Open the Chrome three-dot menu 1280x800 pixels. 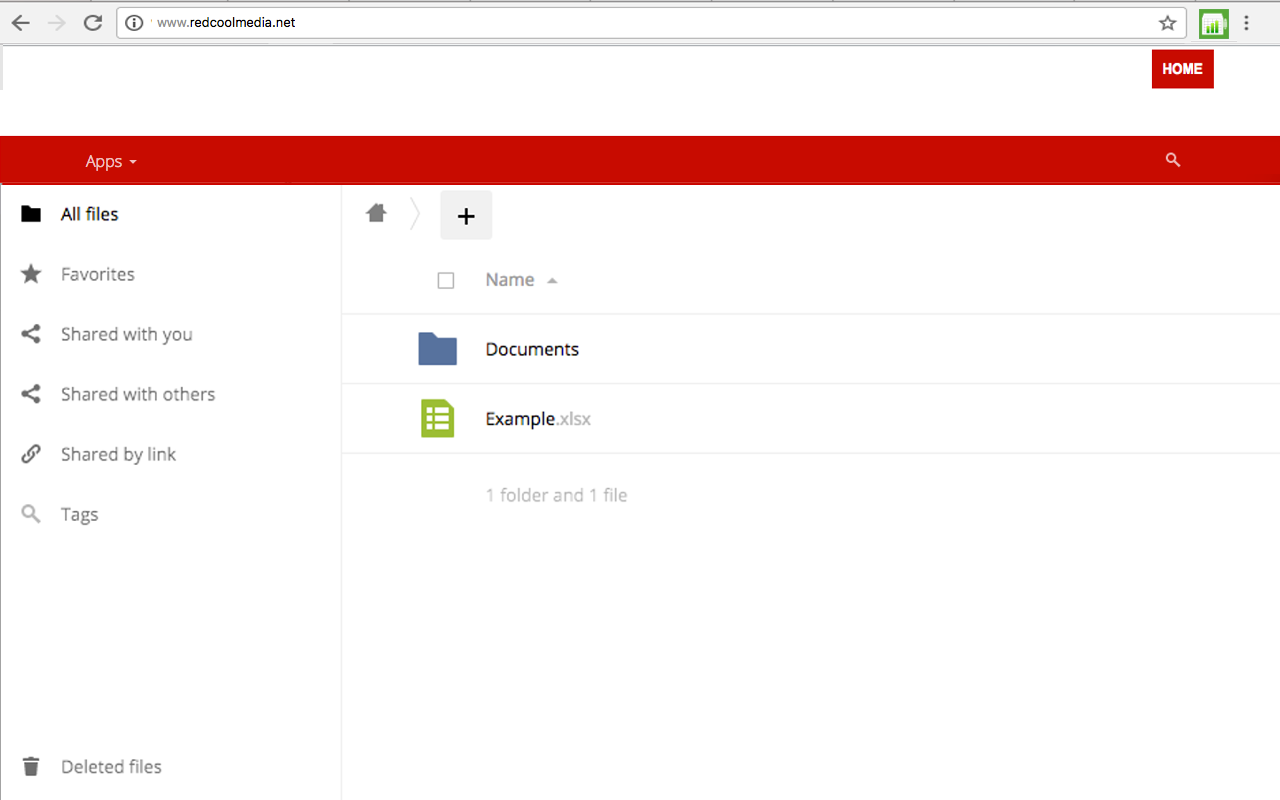pyautogui.click(x=1246, y=23)
